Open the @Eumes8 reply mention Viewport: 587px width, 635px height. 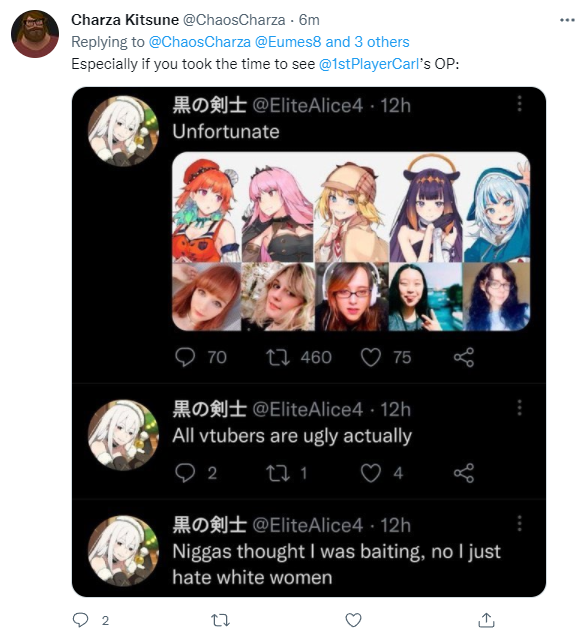pos(288,42)
